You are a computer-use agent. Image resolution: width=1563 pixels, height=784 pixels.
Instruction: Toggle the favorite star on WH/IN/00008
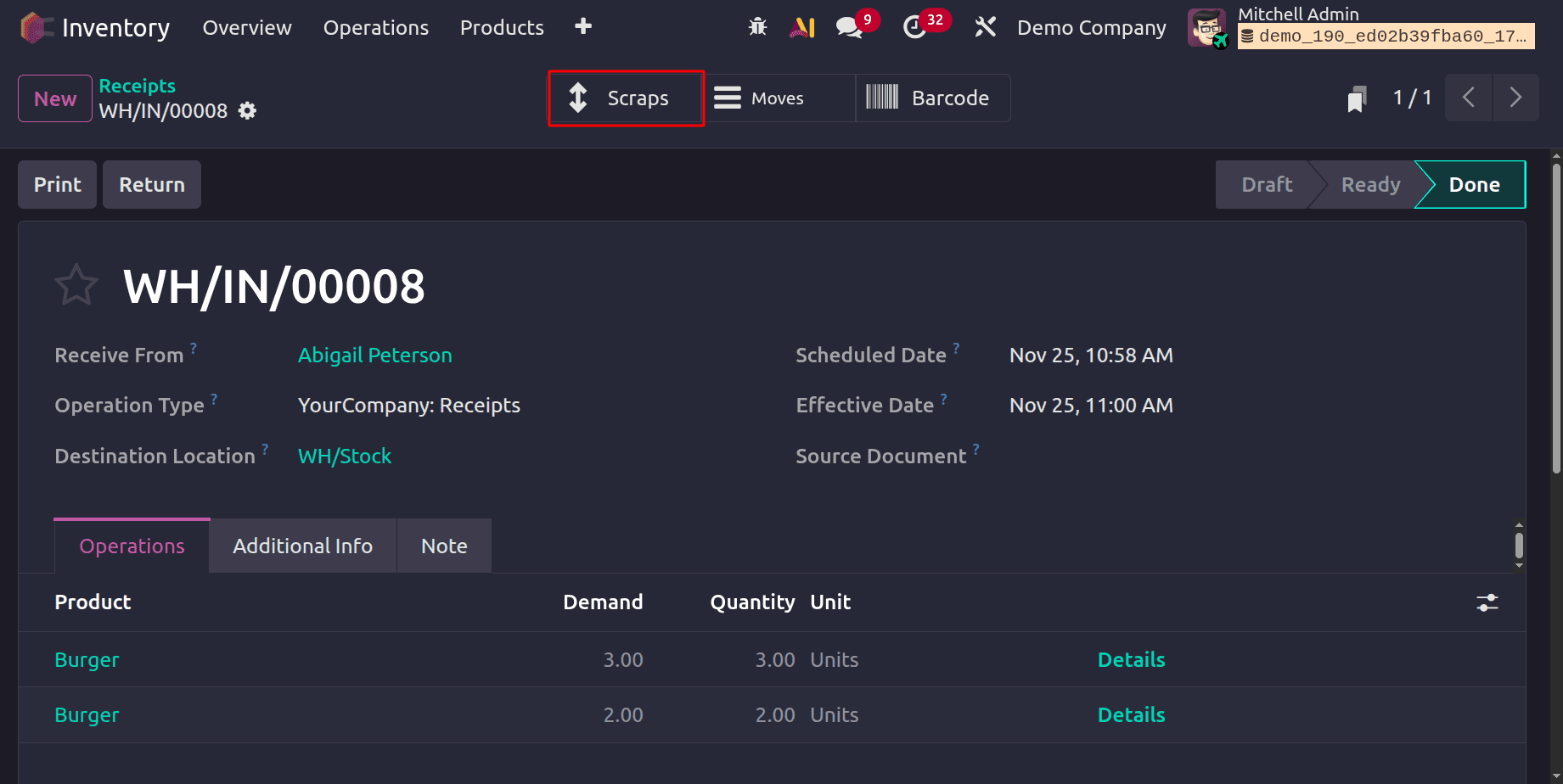(x=76, y=284)
